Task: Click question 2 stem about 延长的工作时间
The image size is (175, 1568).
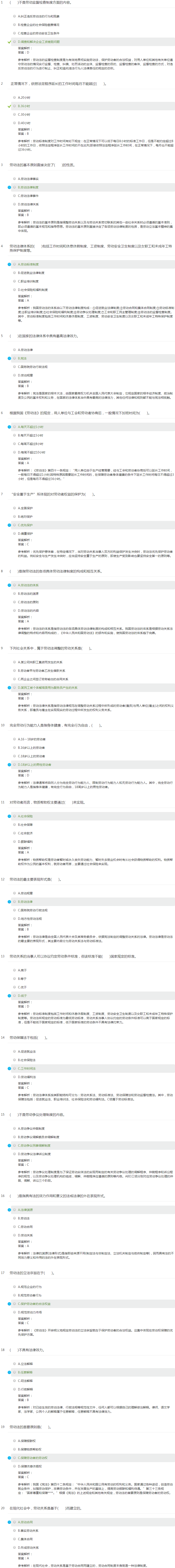Action: (x=58, y=83)
